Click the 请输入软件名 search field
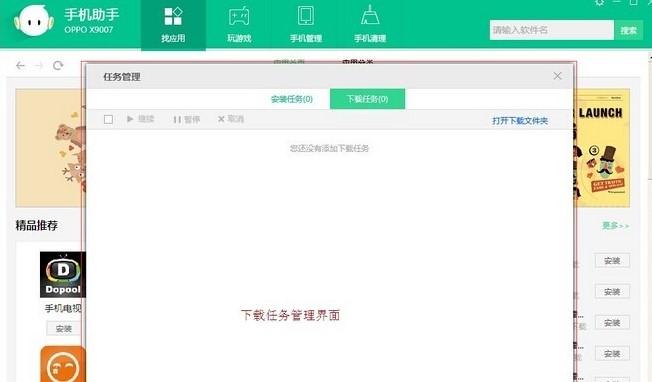The image size is (652, 382). click(551, 30)
